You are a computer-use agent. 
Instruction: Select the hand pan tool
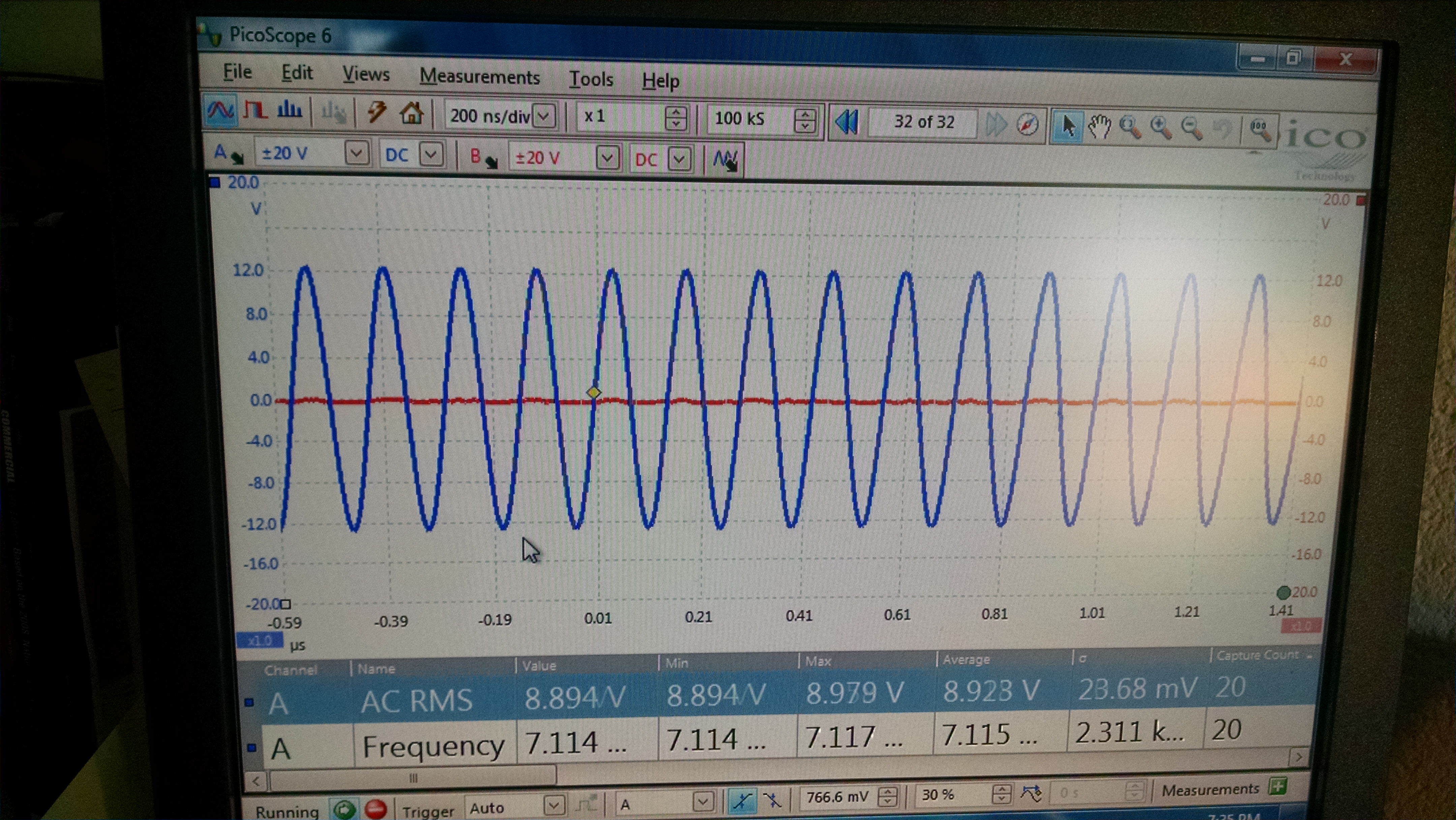[x=1100, y=126]
